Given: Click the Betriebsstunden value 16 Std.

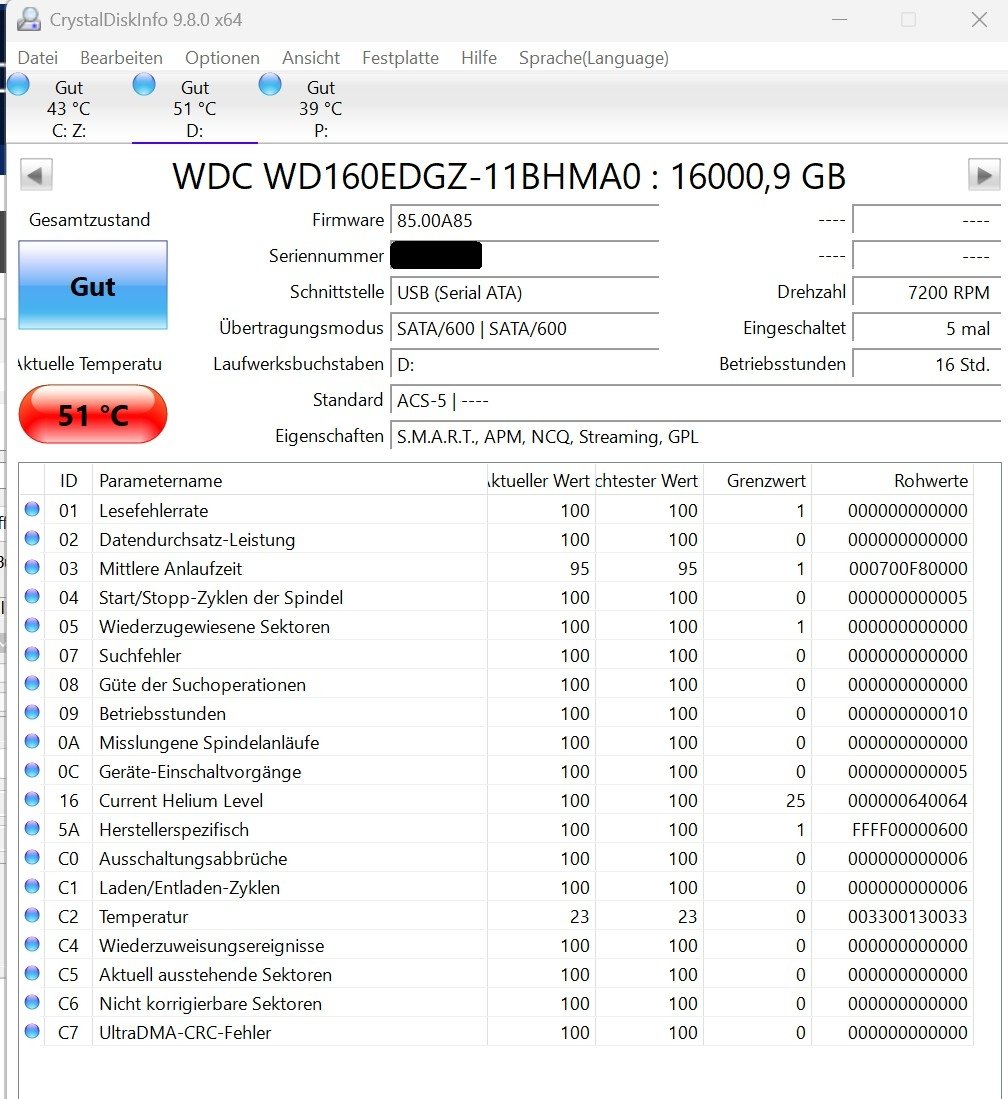Looking at the screenshot, I should point(927,364).
